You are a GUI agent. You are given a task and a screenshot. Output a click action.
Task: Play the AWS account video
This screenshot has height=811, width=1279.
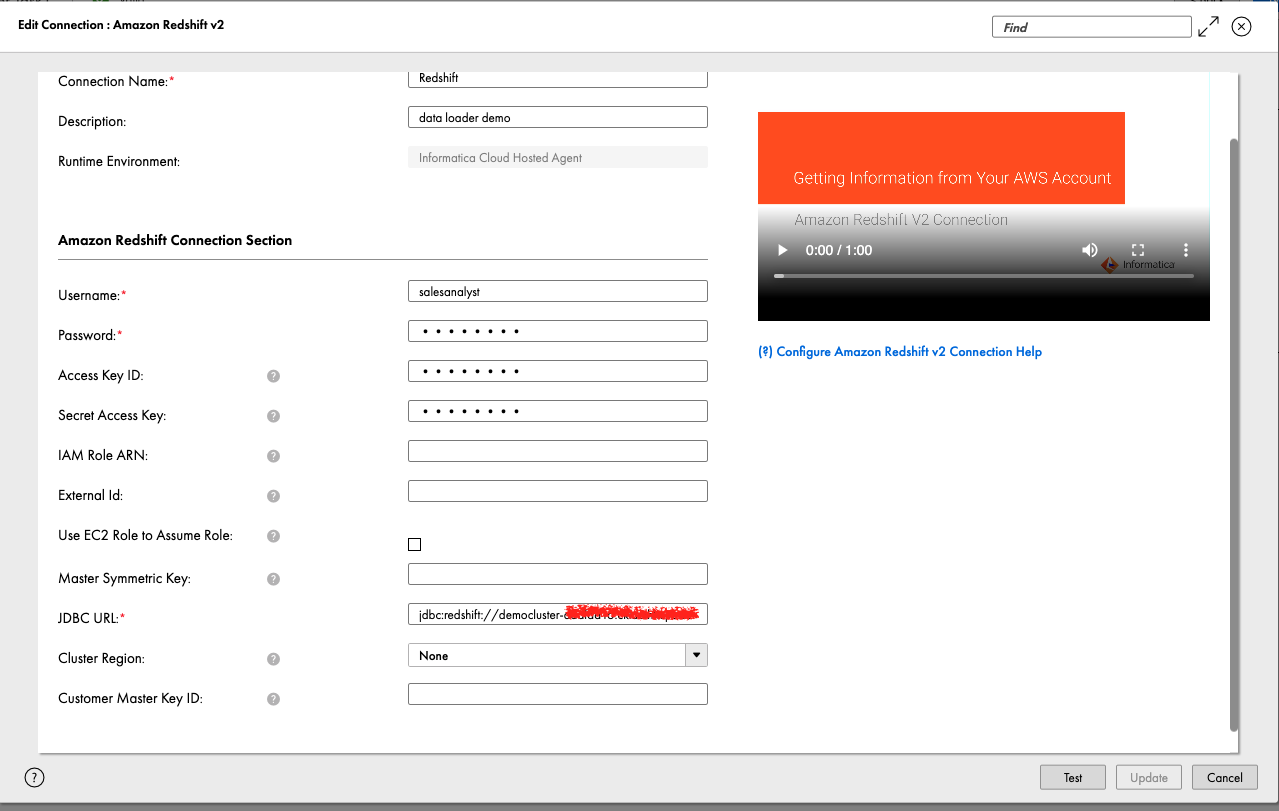pos(783,250)
